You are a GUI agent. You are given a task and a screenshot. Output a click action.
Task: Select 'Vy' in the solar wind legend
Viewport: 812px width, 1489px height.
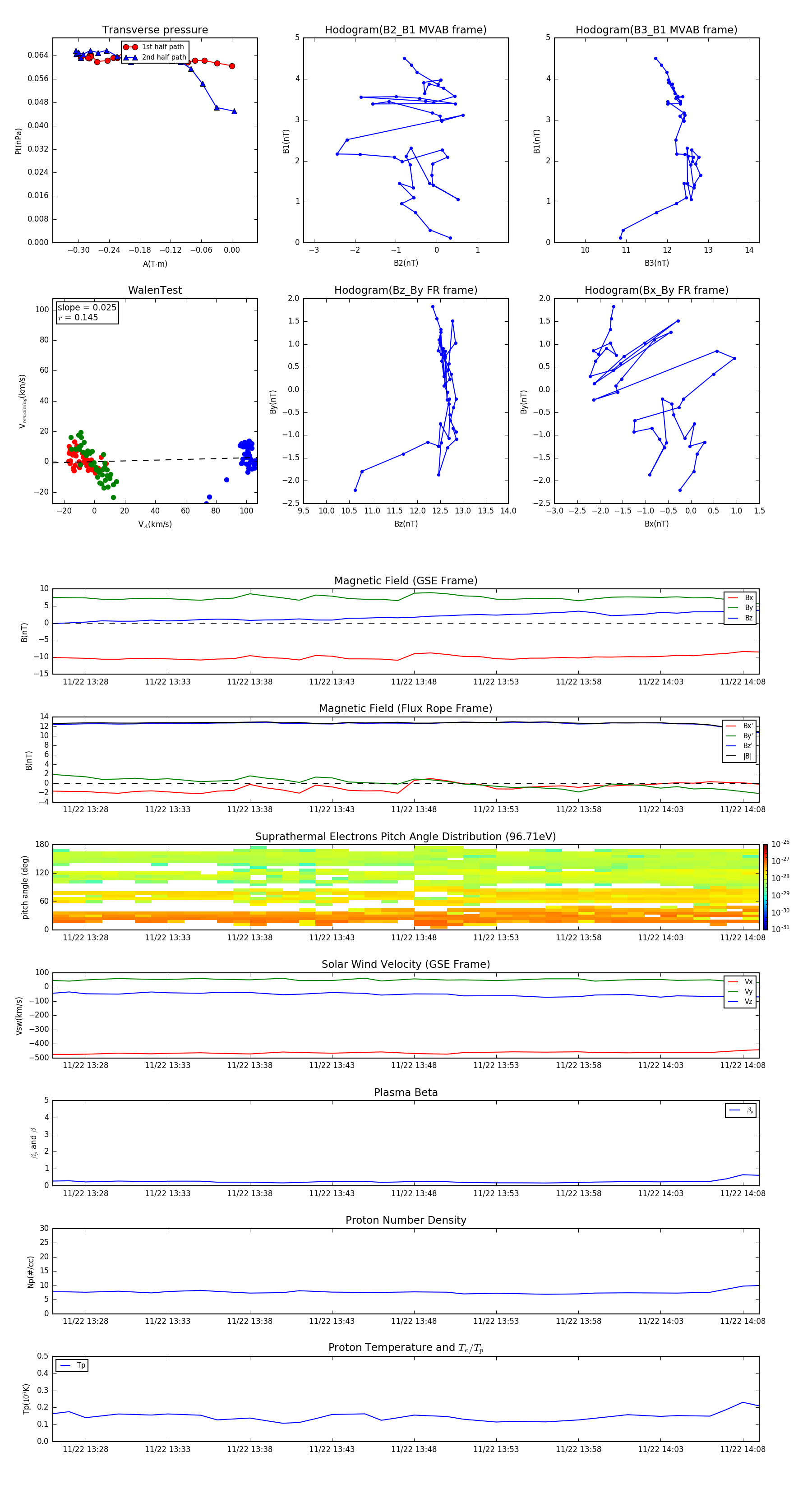(x=740, y=992)
